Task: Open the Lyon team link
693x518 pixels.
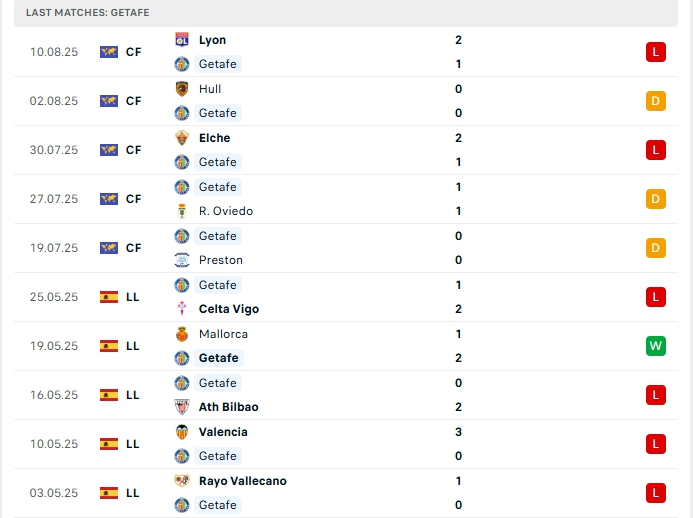Action: pyautogui.click(x=212, y=40)
